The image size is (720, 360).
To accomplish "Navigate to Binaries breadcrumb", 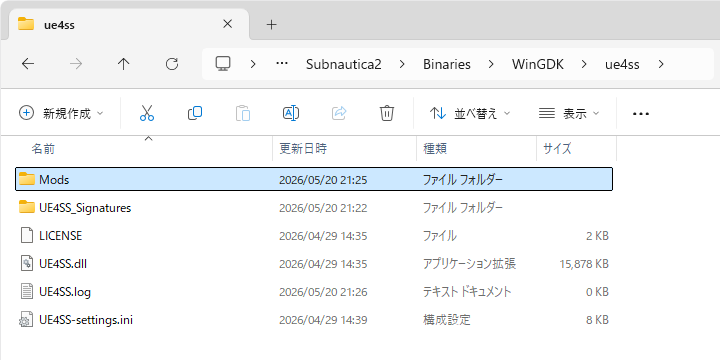I will click(x=447, y=64).
